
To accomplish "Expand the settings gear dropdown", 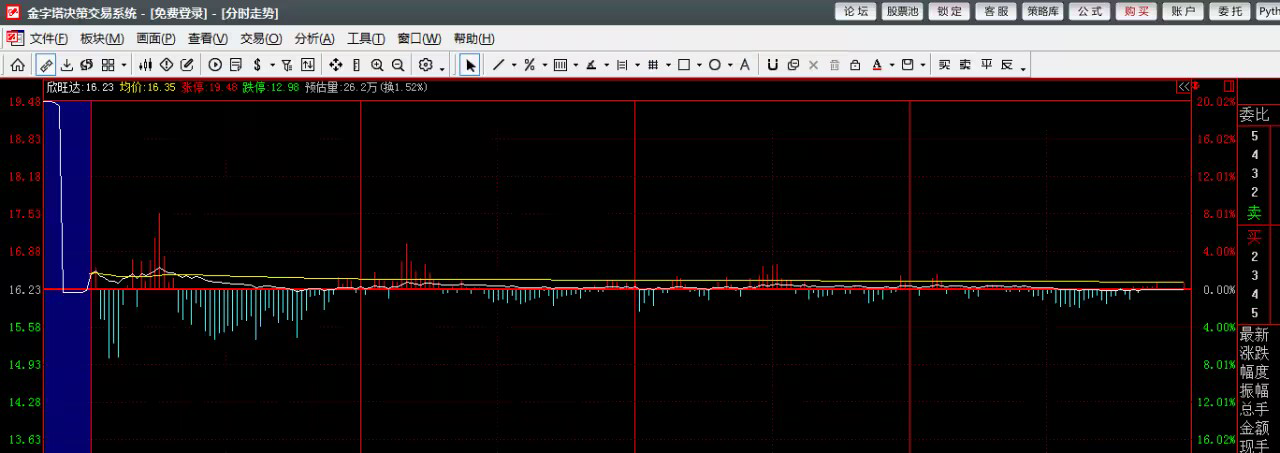I will click(x=442, y=67).
